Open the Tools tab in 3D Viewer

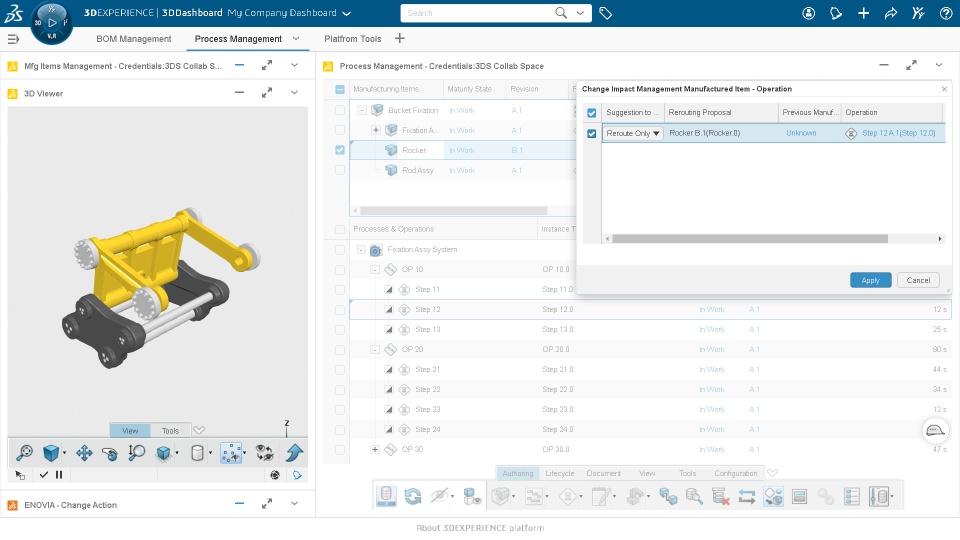pyautogui.click(x=170, y=430)
